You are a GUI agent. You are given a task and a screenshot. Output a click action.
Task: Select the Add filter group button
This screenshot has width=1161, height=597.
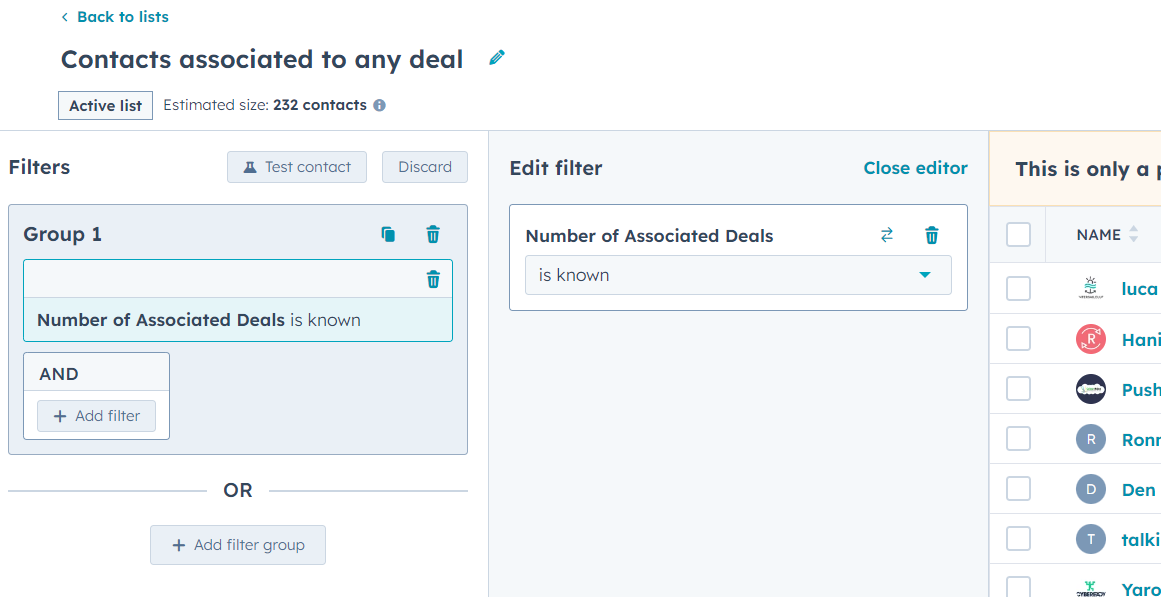tap(237, 544)
